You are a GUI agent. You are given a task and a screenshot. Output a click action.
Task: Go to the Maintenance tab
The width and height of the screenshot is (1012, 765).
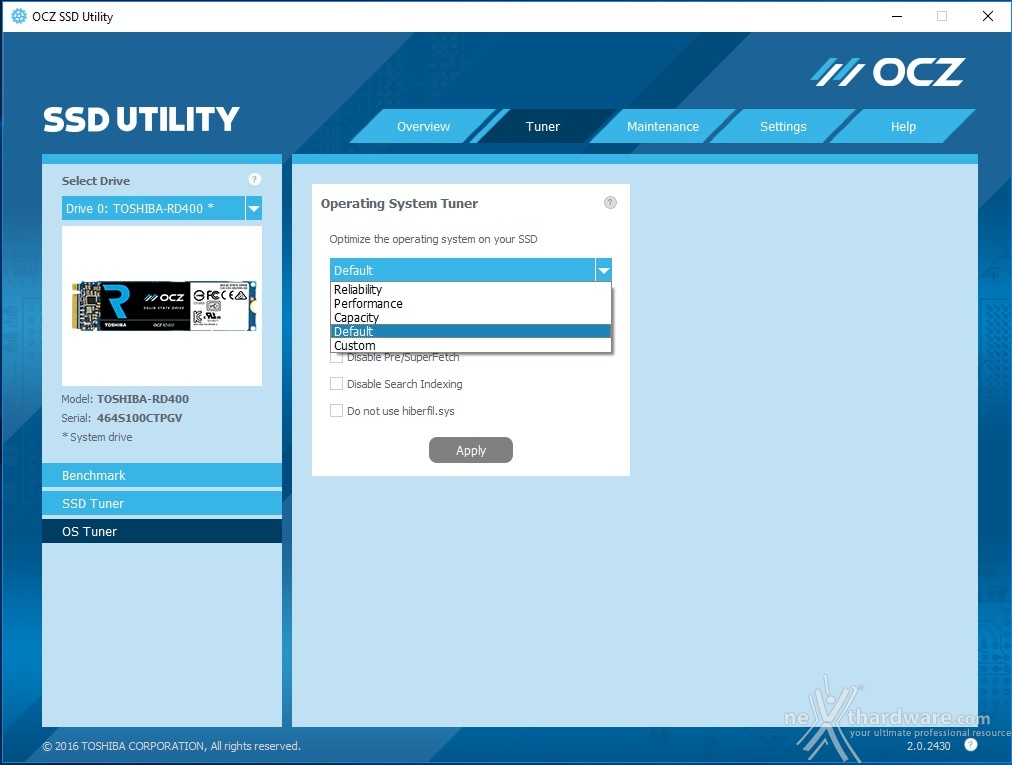click(663, 127)
